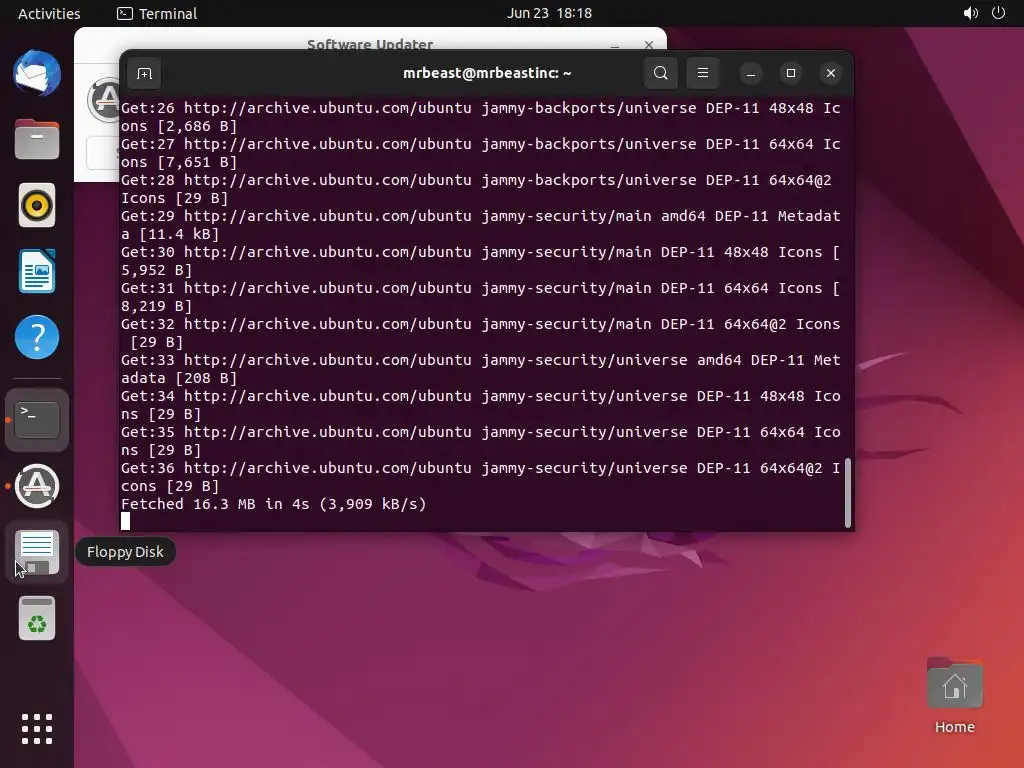Viewport: 1024px width, 768px height.
Task: Open the terminal hamburger menu
Action: pos(703,73)
